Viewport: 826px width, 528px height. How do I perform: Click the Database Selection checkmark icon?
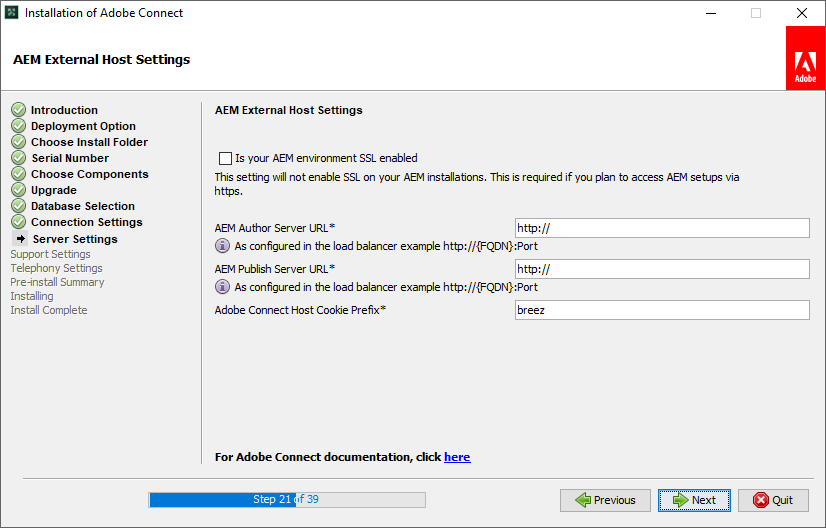18,206
